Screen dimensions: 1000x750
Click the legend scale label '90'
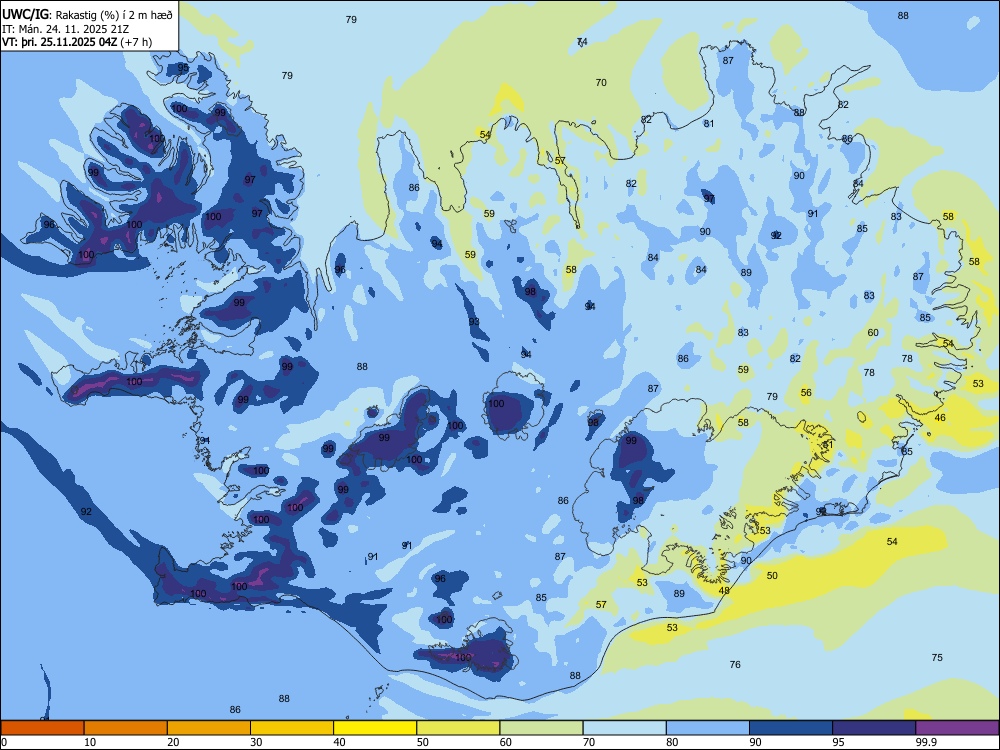coord(755,742)
